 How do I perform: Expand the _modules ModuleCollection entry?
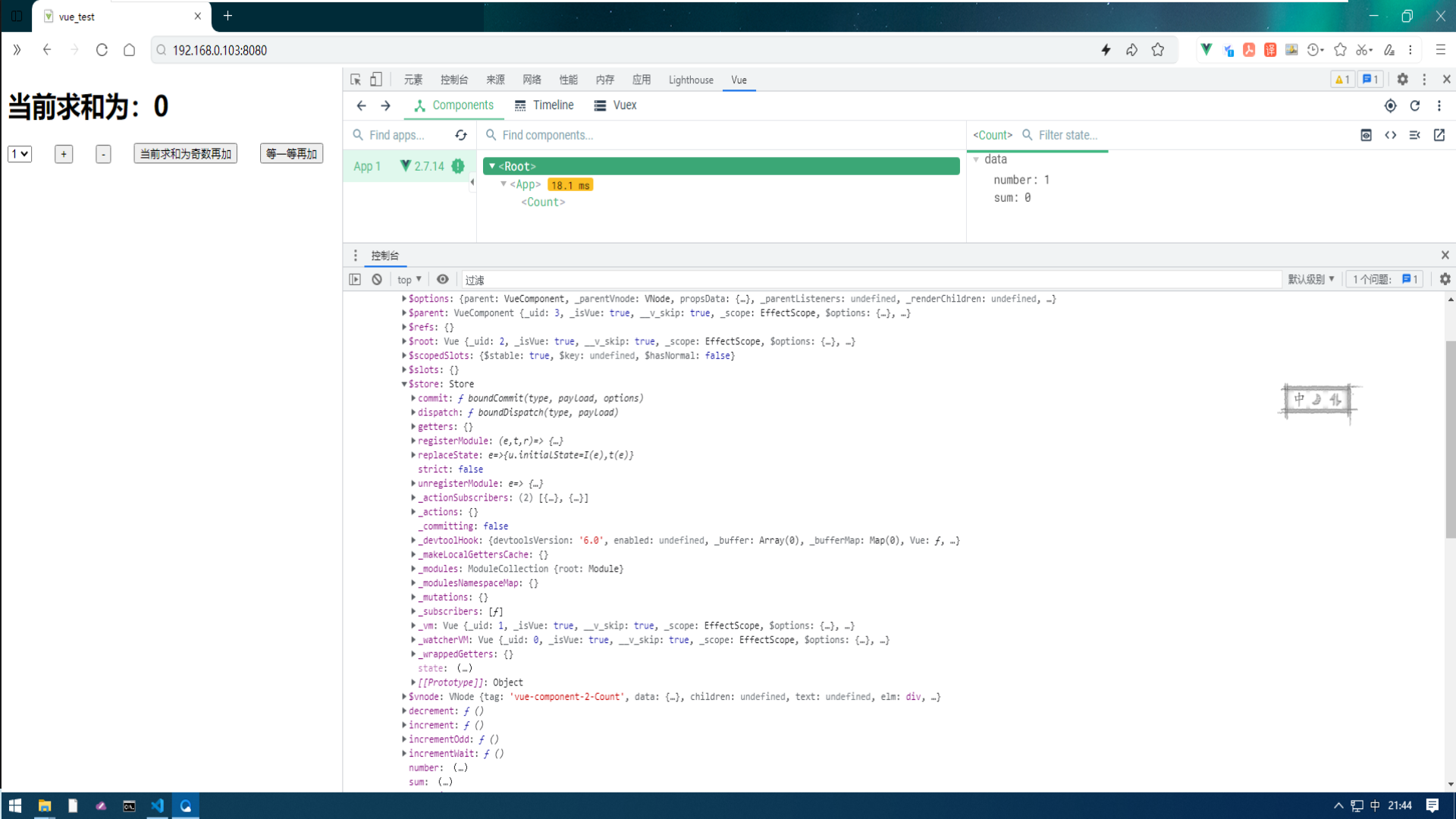[x=413, y=569]
